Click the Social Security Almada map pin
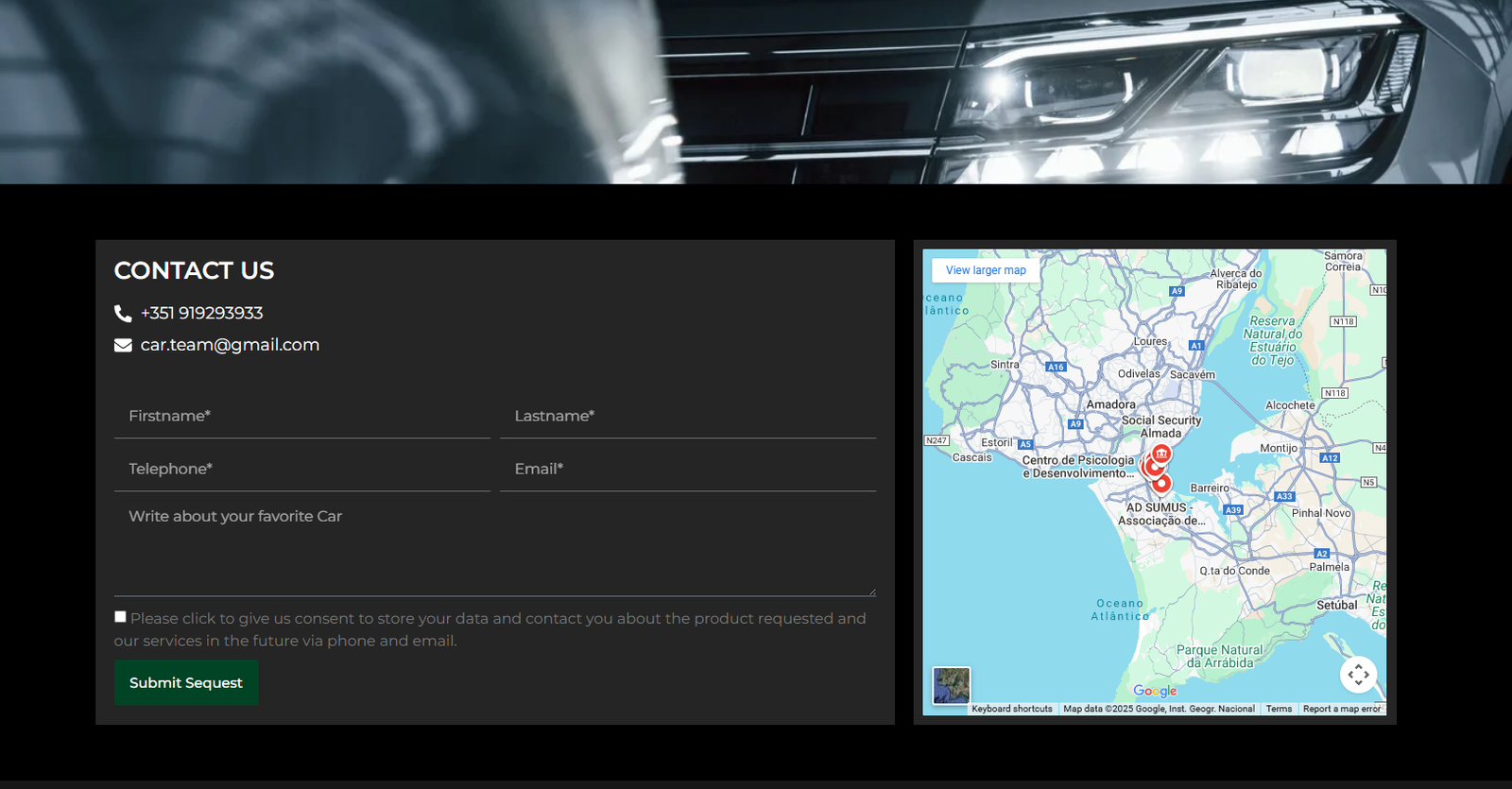This screenshot has width=1512, height=789. 1161,454
